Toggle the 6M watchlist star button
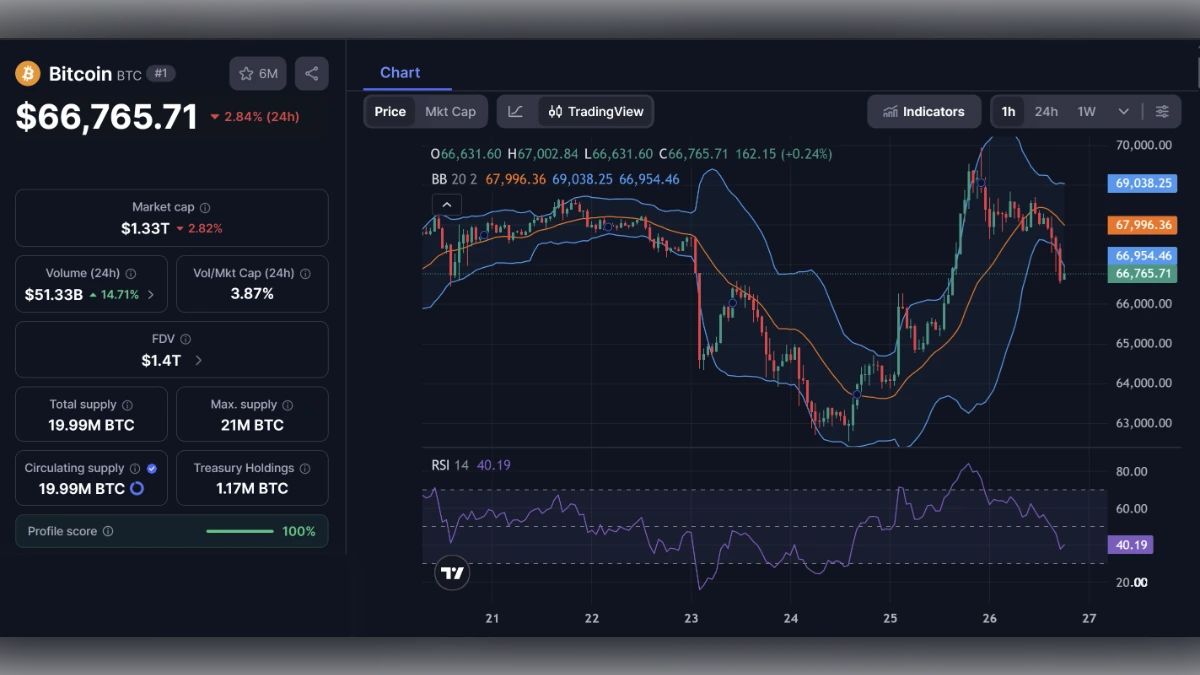The height and width of the screenshot is (675, 1200). (257, 73)
